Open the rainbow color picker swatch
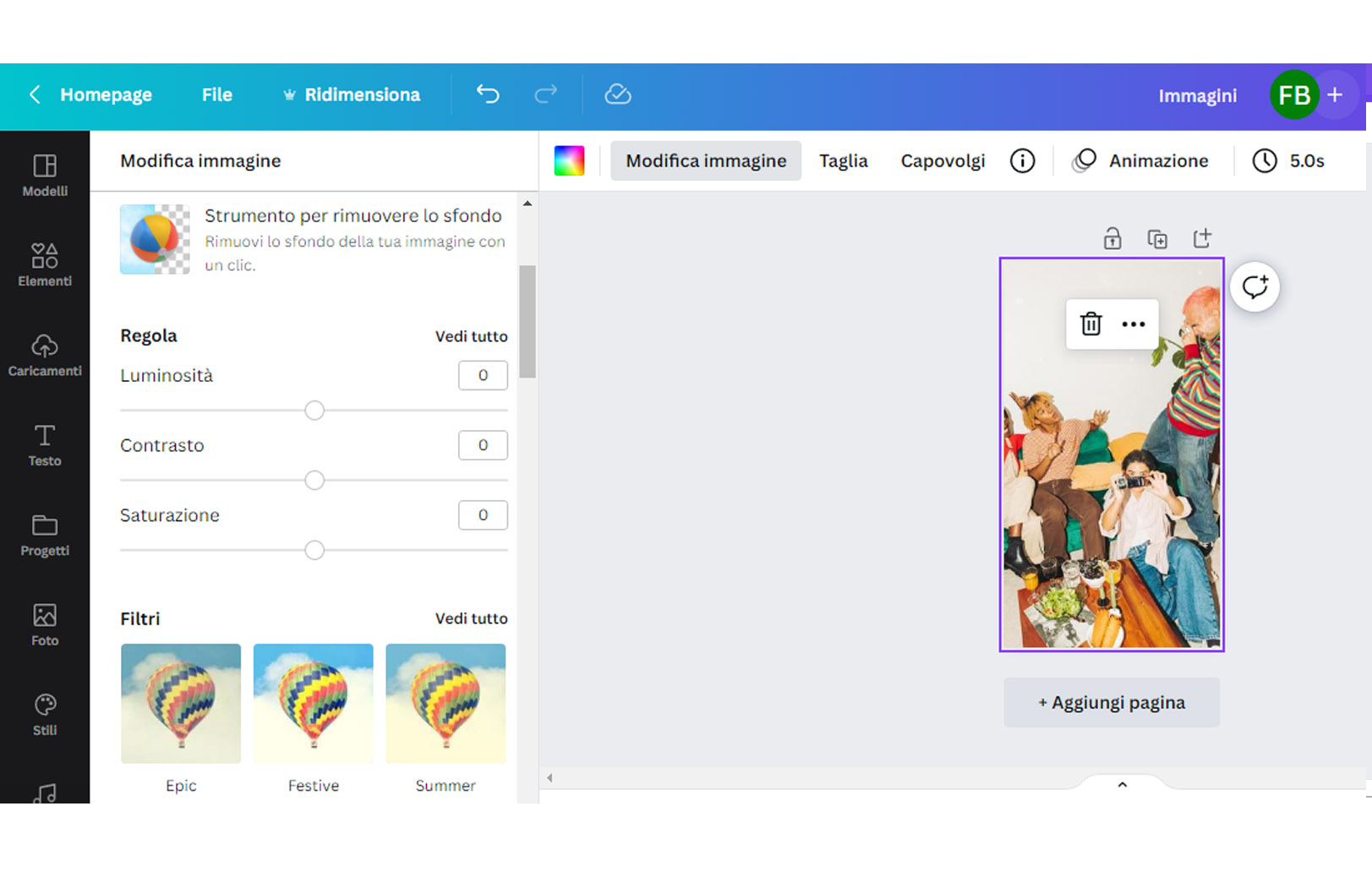Viewport: 1372px width, 877px height. click(x=569, y=161)
